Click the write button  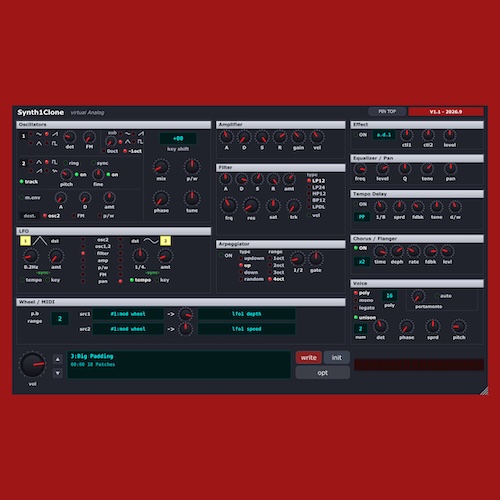(x=309, y=358)
